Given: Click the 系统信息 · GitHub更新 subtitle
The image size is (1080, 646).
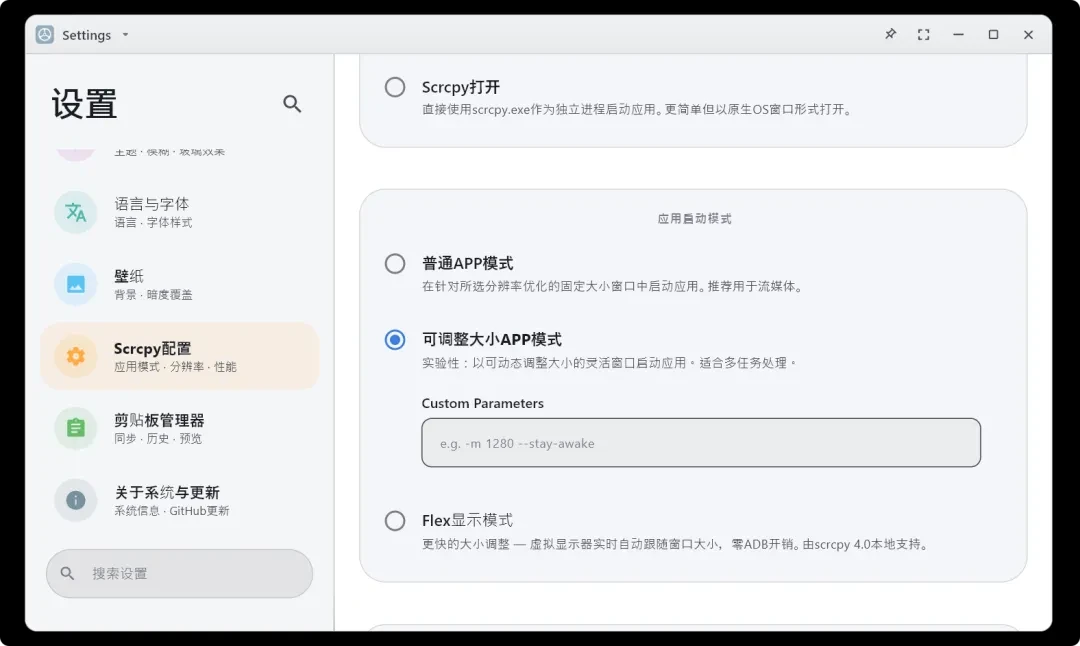Looking at the screenshot, I should click(x=172, y=510).
